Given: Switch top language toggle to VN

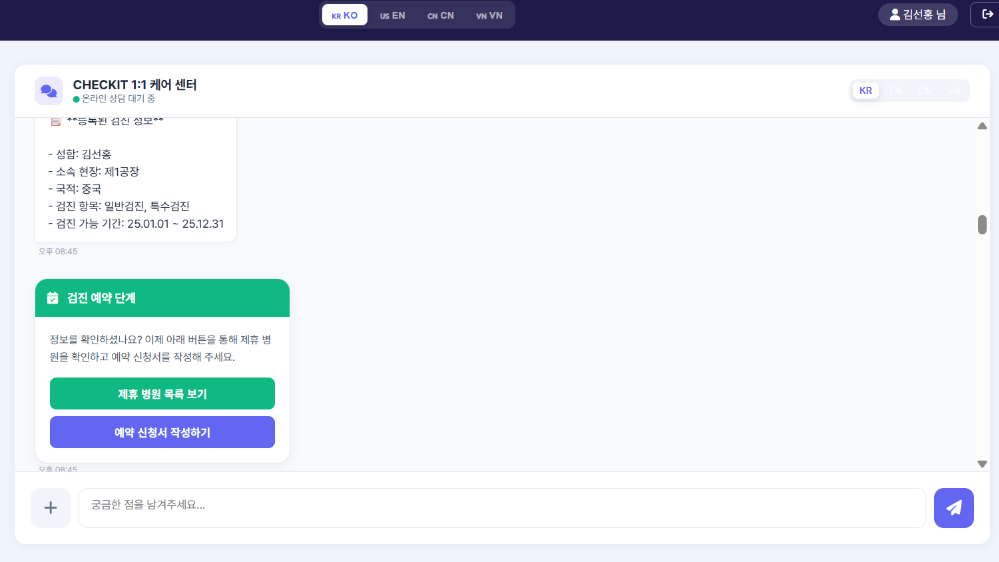Looking at the screenshot, I should pyautogui.click(x=489, y=15).
